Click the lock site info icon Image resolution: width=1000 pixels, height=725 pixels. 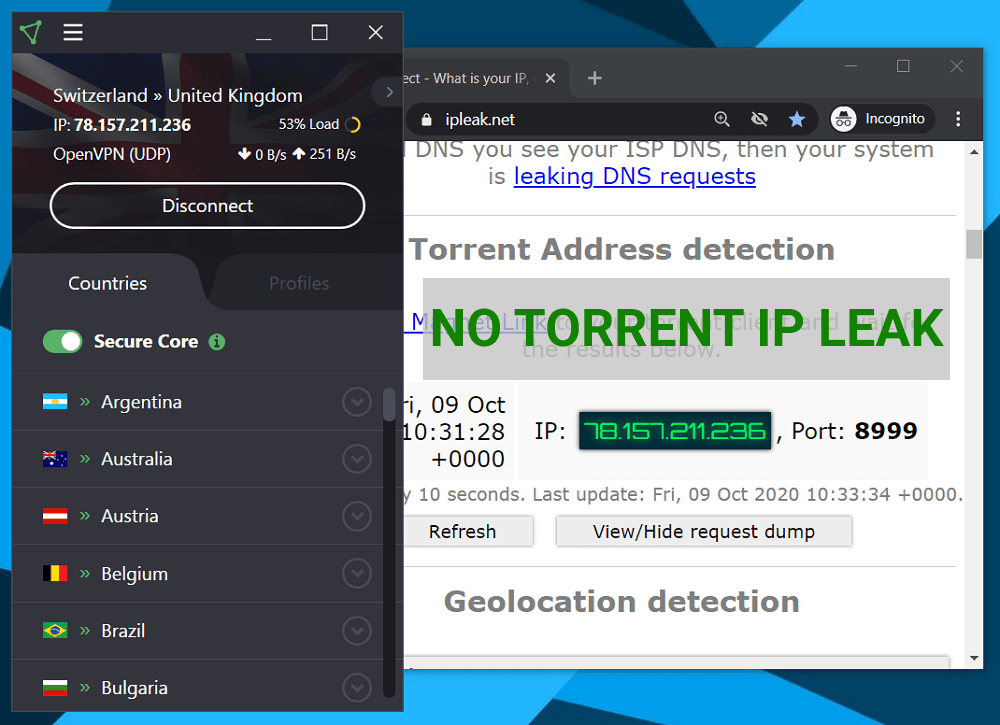[427, 119]
